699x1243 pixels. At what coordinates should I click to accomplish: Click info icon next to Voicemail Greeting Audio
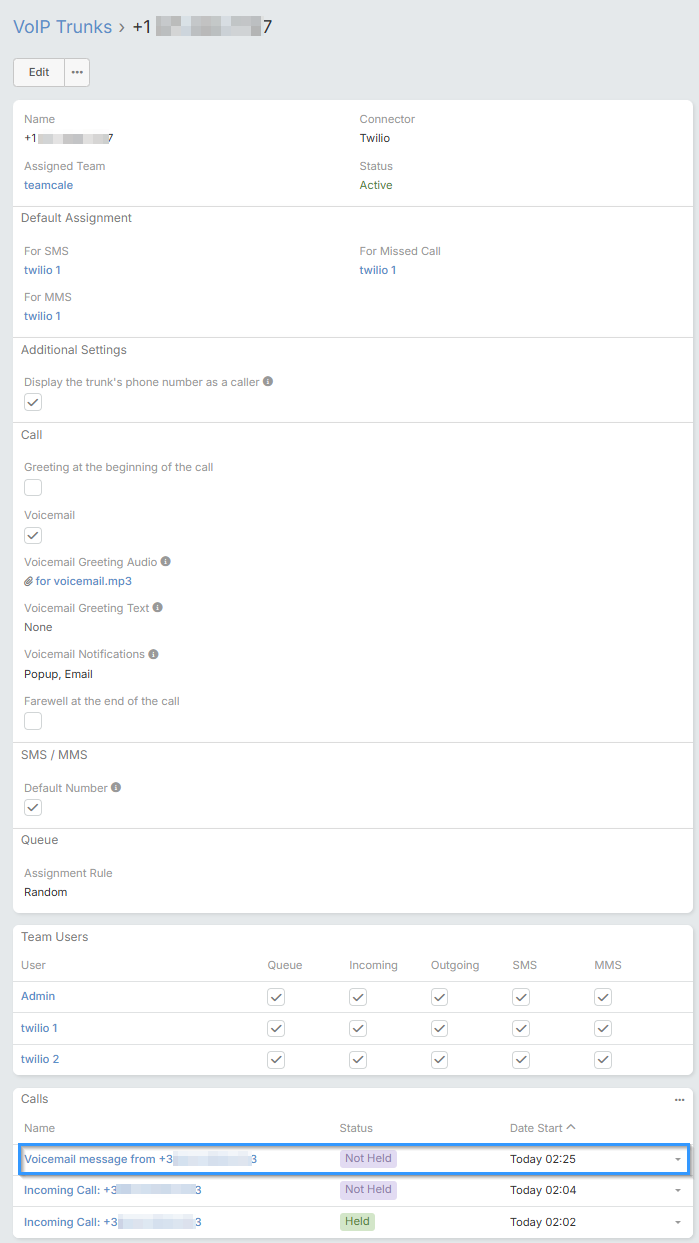[x=166, y=562]
